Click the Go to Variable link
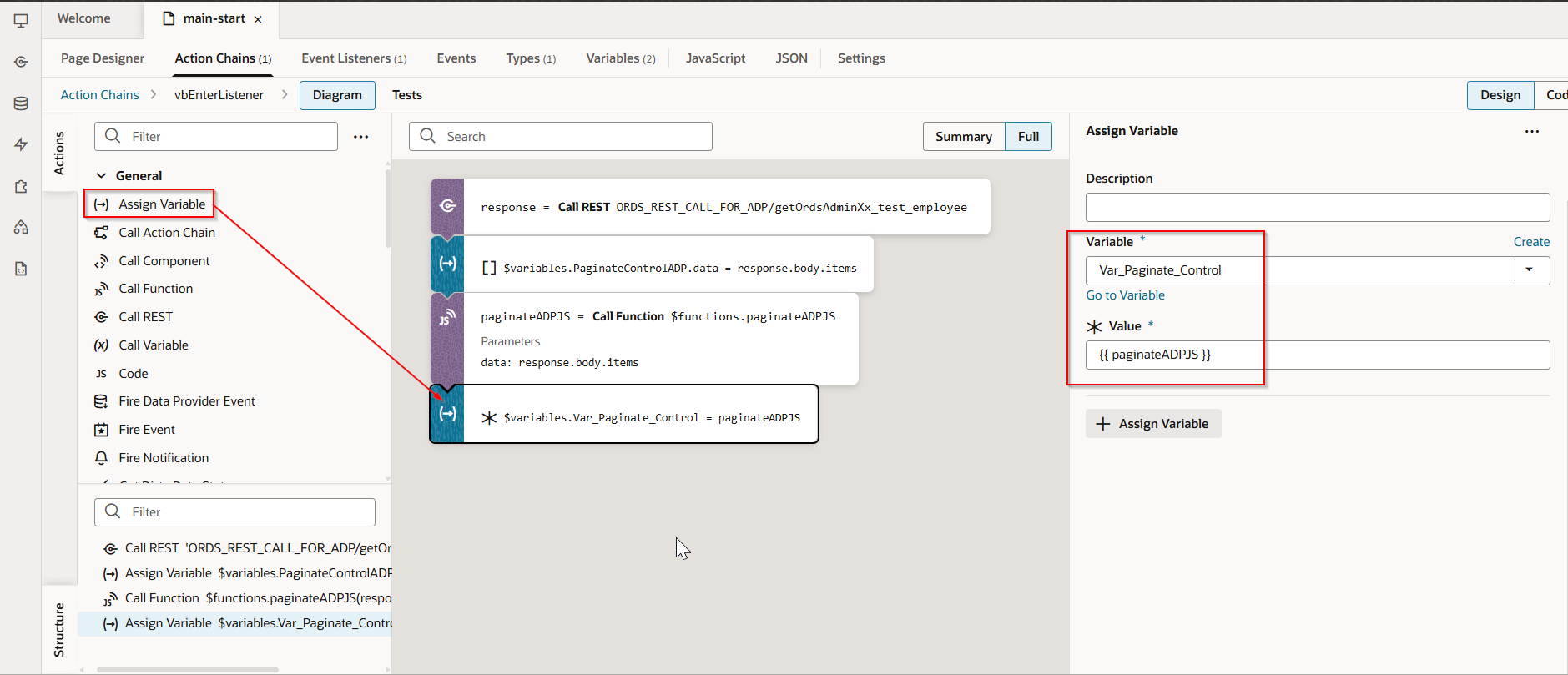1568x675 pixels. tap(1125, 295)
